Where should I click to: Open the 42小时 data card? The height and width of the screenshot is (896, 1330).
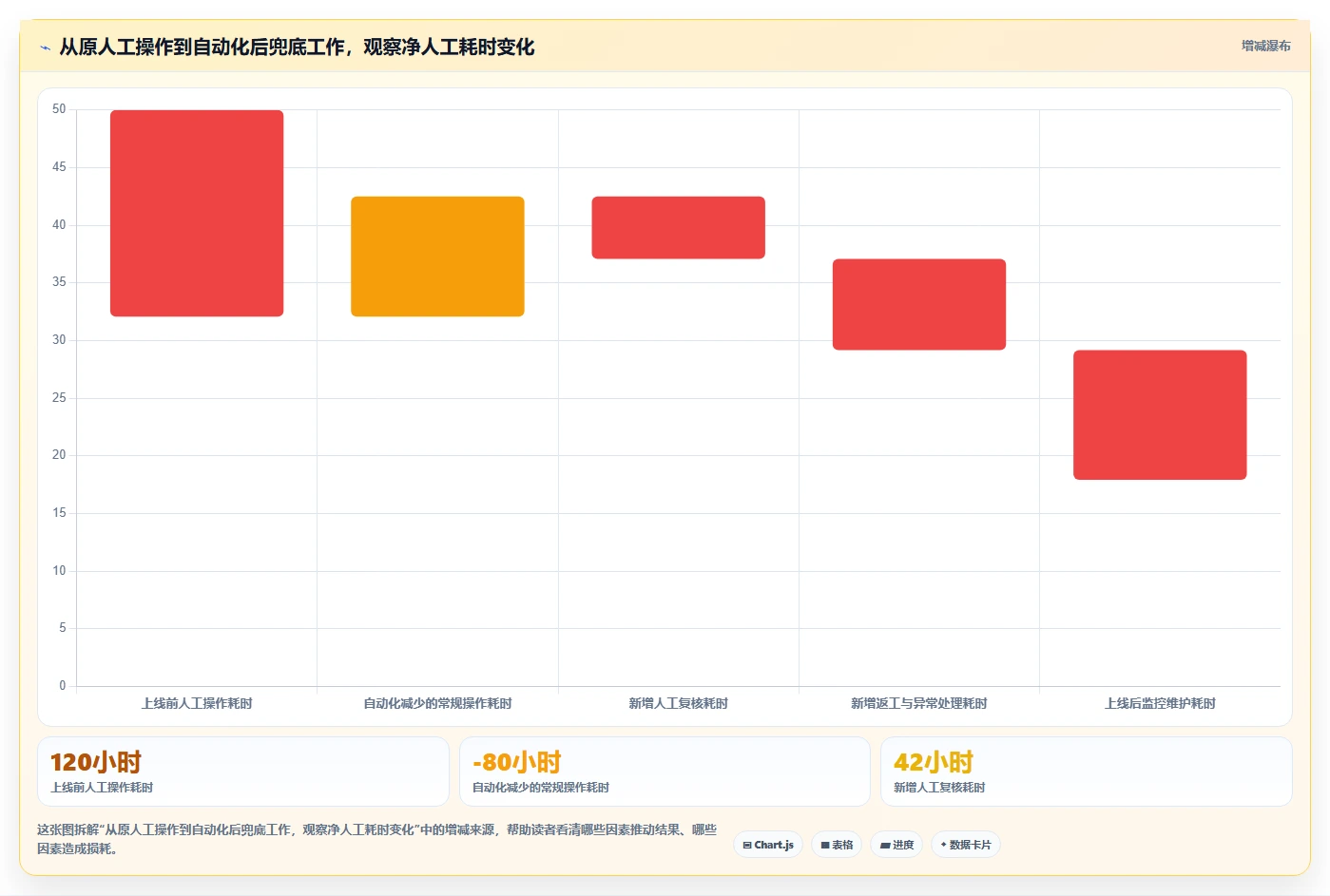1086,772
